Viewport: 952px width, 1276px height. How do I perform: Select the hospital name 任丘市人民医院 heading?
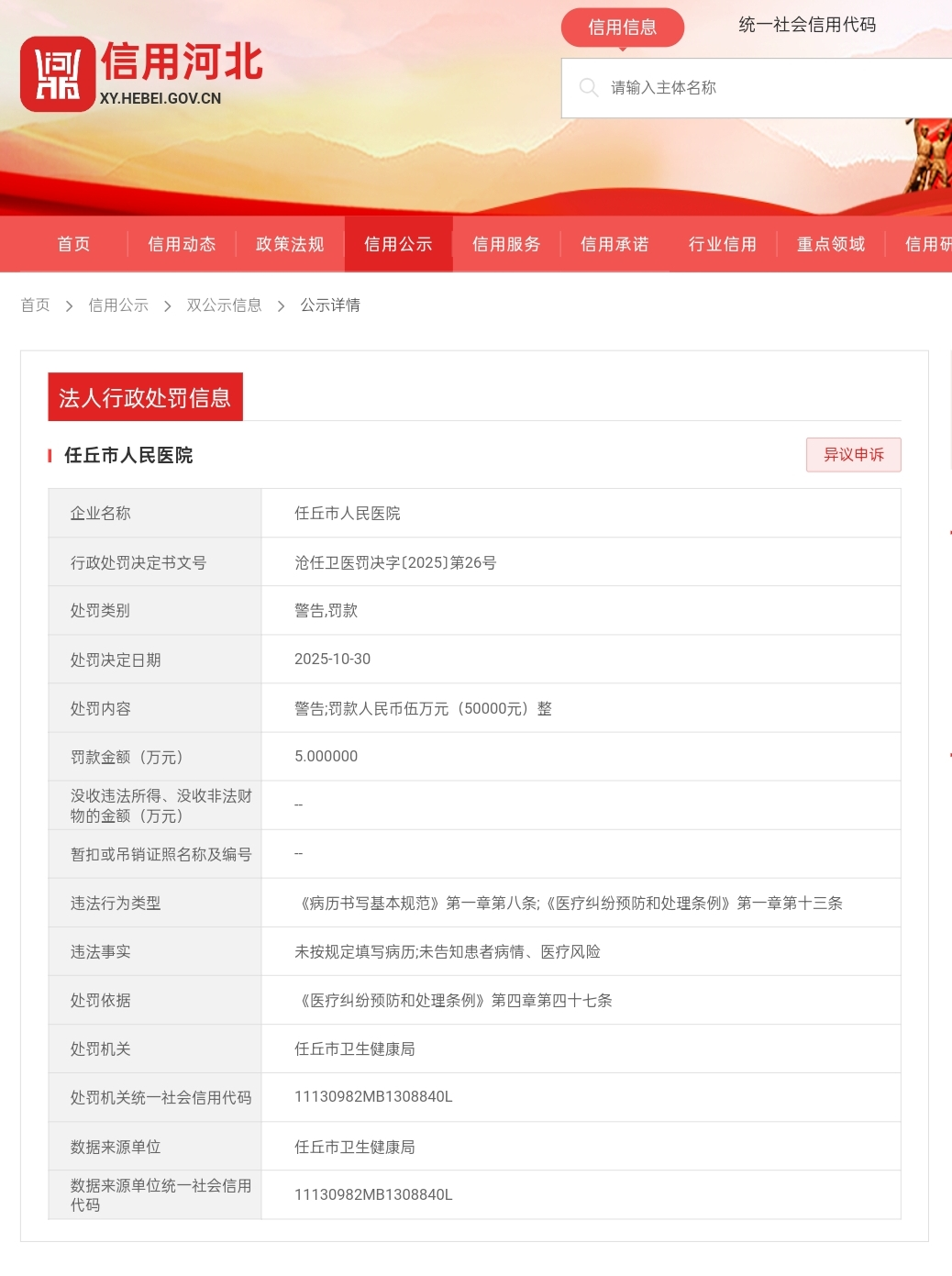[x=126, y=455]
